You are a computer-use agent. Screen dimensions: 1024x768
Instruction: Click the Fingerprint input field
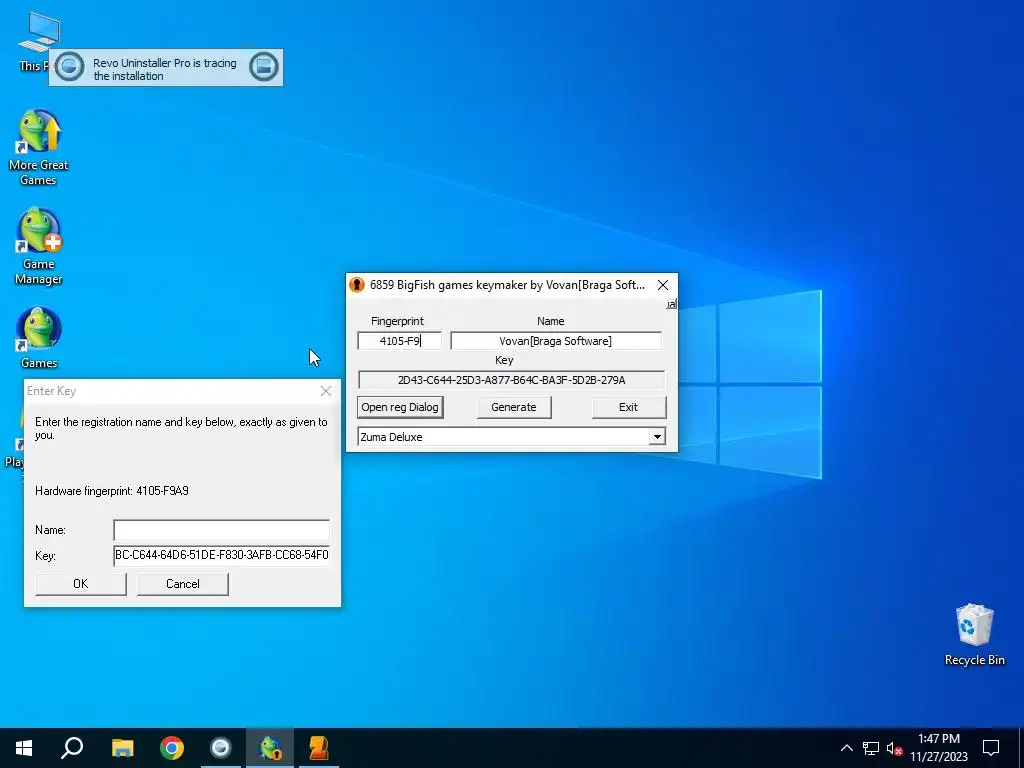tap(399, 341)
